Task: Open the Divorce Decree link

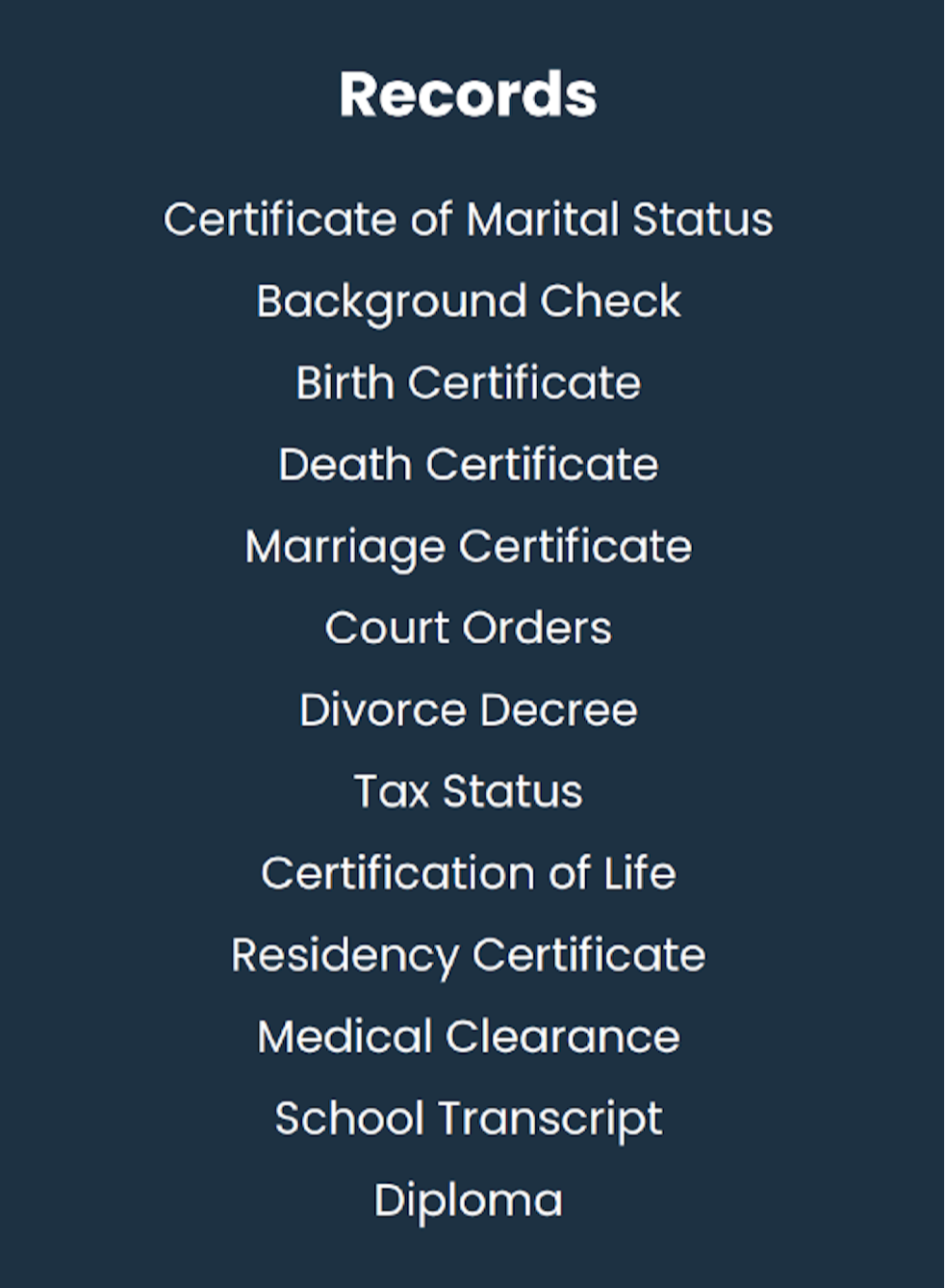Action: (468, 710)
